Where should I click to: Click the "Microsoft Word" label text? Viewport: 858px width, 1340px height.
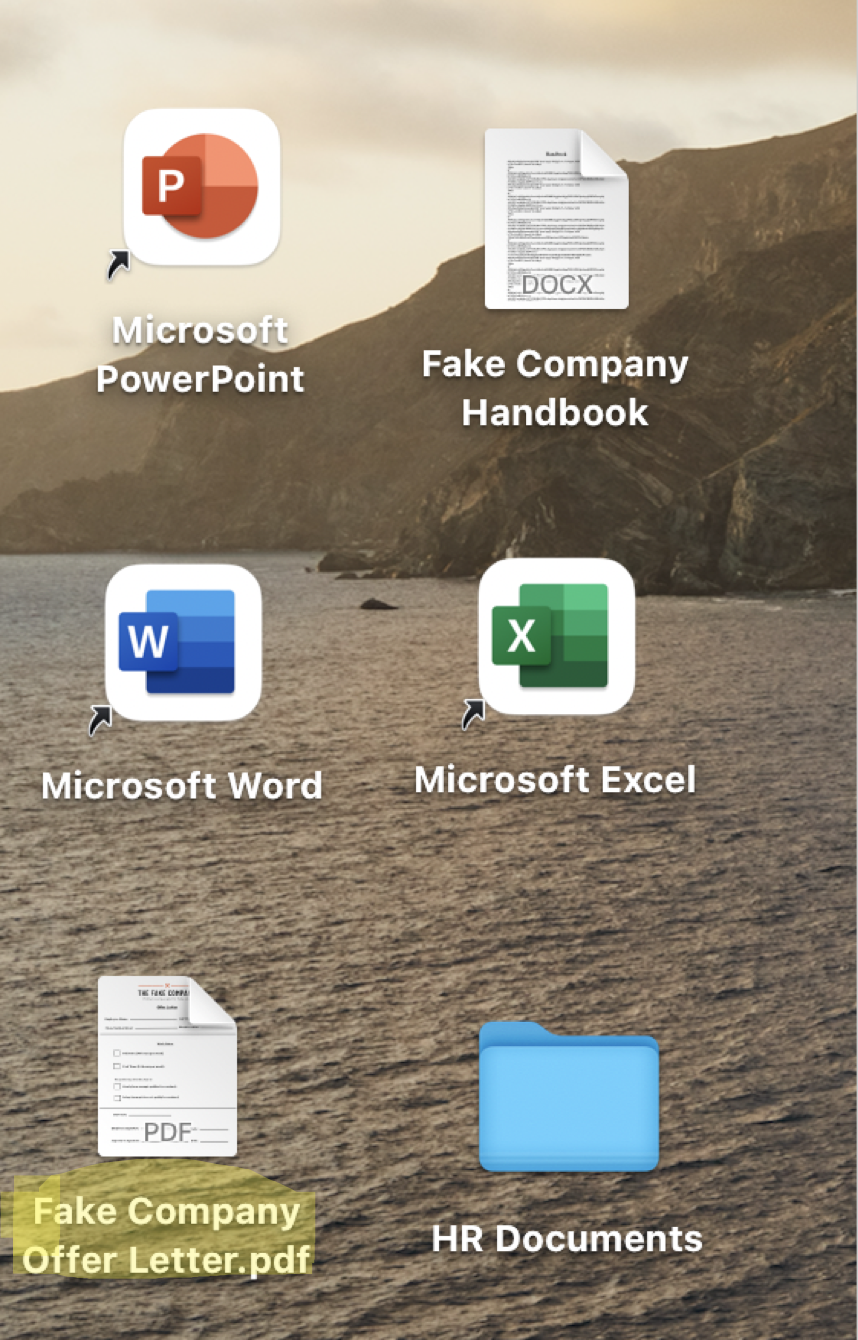(182, 785)
